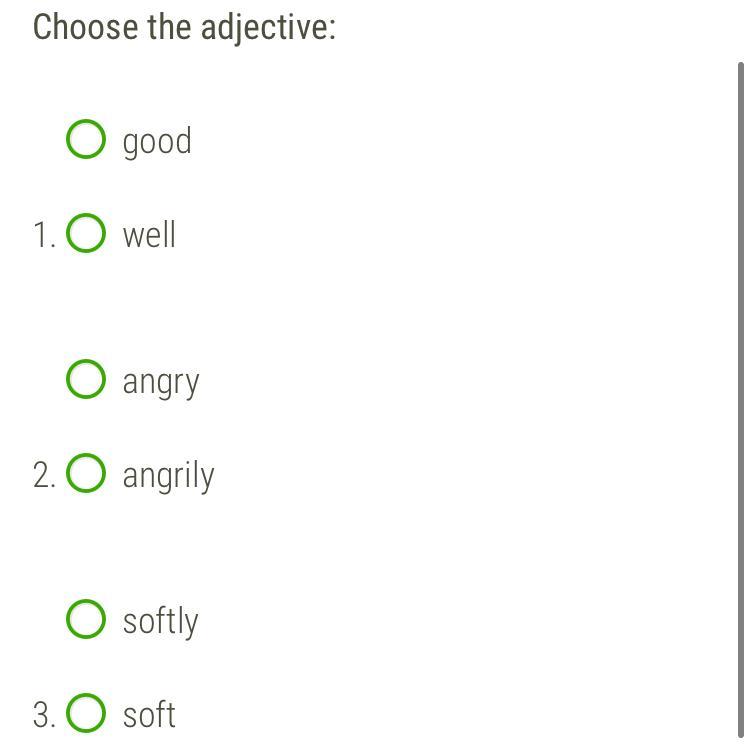Click the word 'well' label
The height and width of the screenshot is (750, 750).
(x=149, y=235)
